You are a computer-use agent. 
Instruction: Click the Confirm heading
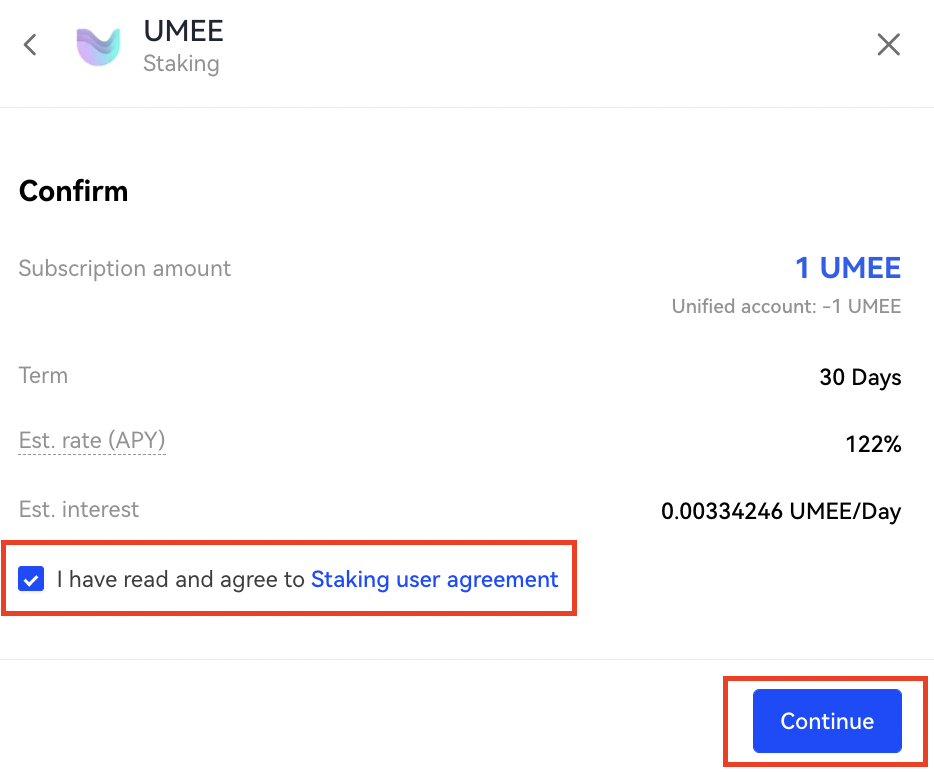tap(73, 191)
